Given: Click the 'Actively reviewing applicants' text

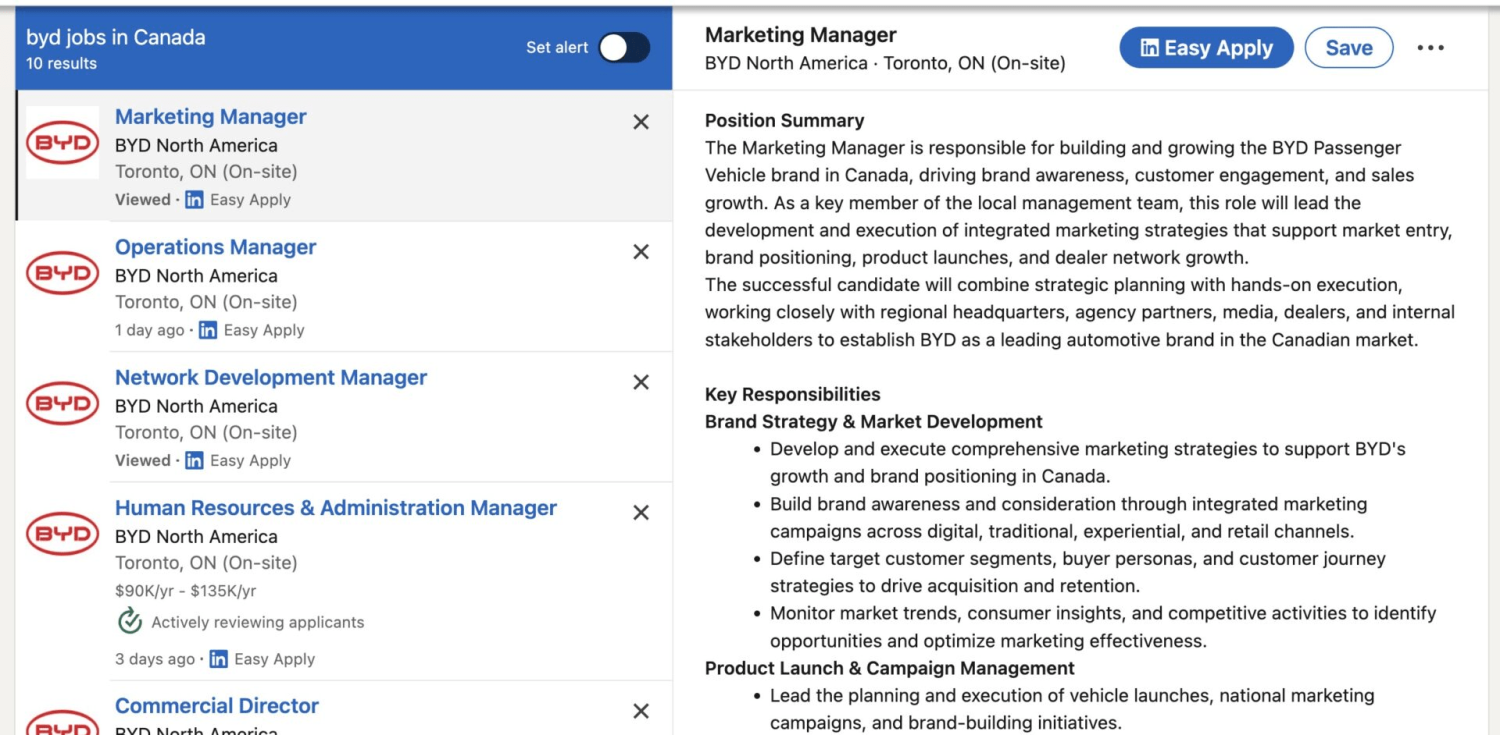Looking at the screenshot, I should coord(258,622).
